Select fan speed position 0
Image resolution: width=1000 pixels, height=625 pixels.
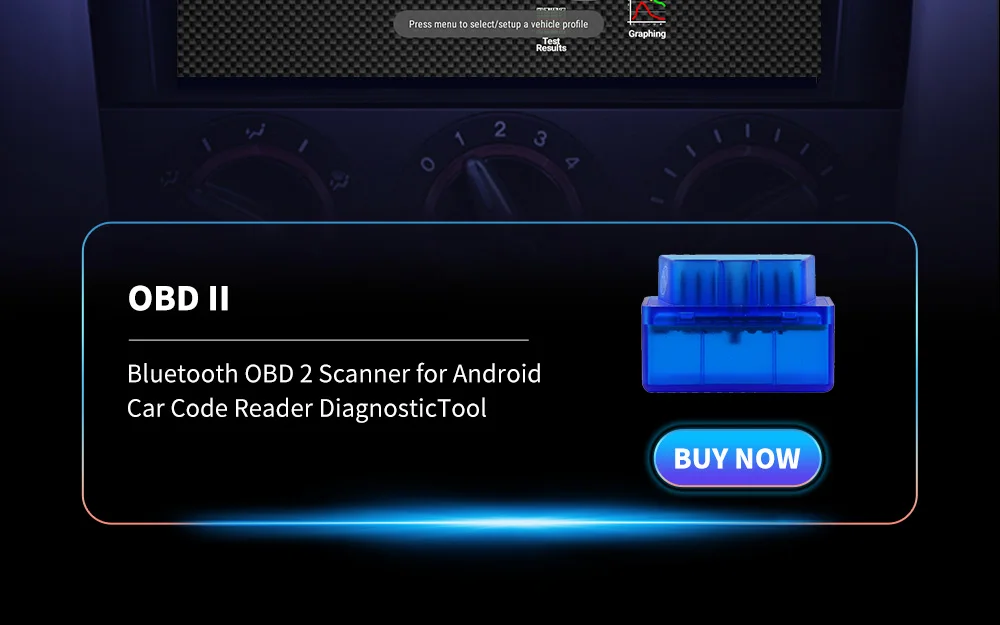tap(427, 164)
